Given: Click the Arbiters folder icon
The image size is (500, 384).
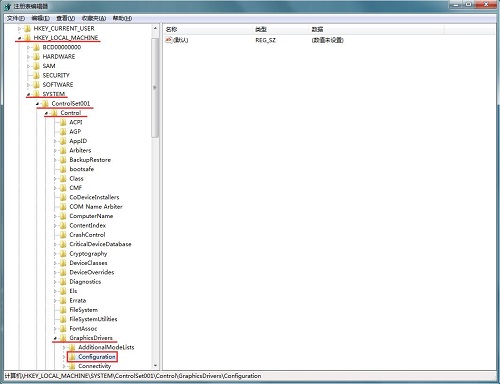Looking at the screenshot, I should coord(63,150).
